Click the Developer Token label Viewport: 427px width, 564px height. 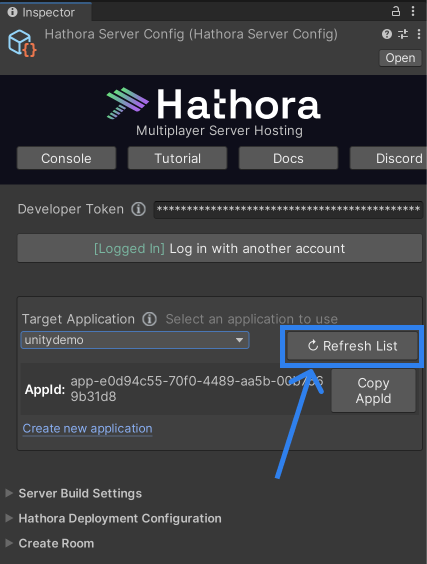tap(71, 209)
